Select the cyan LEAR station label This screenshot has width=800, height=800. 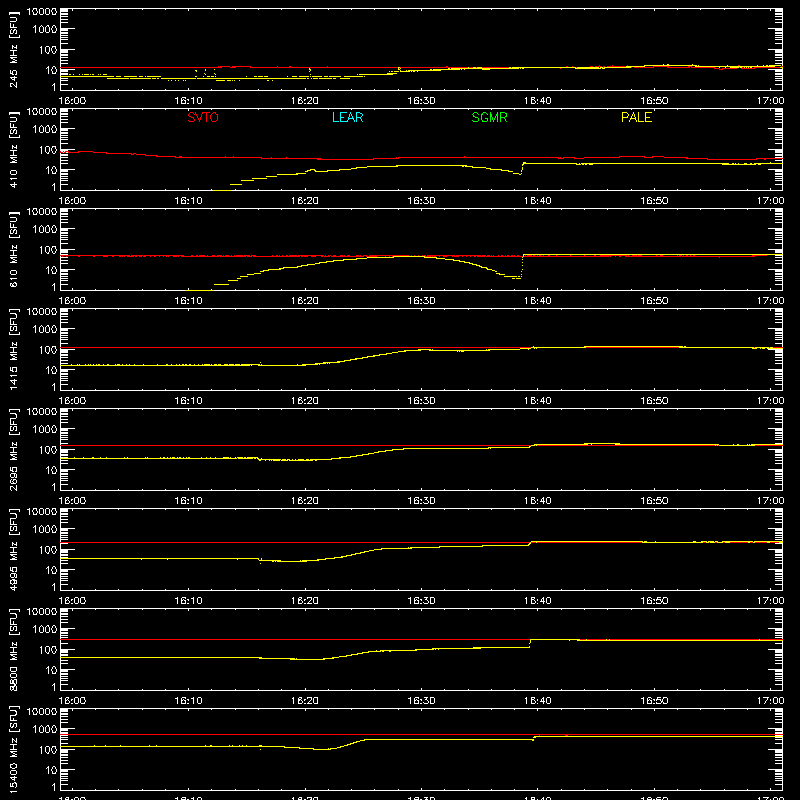347,117
